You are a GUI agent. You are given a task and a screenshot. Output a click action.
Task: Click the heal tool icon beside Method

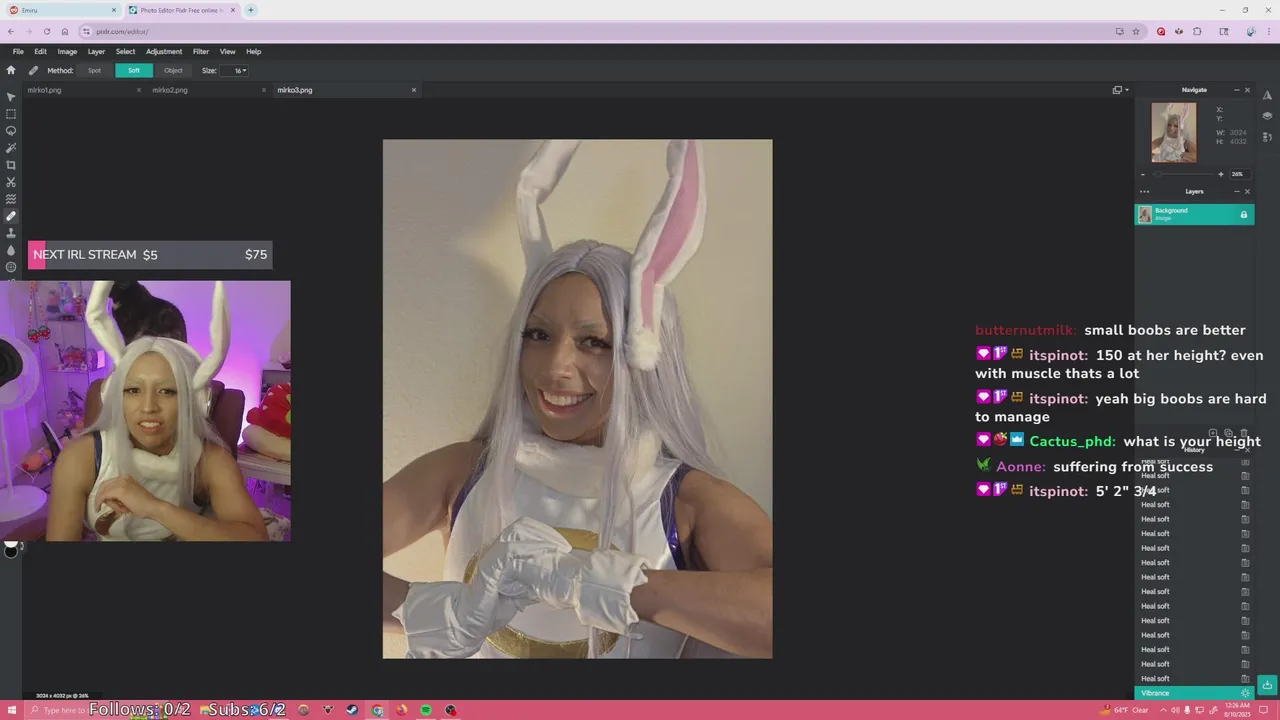point(33,70)
